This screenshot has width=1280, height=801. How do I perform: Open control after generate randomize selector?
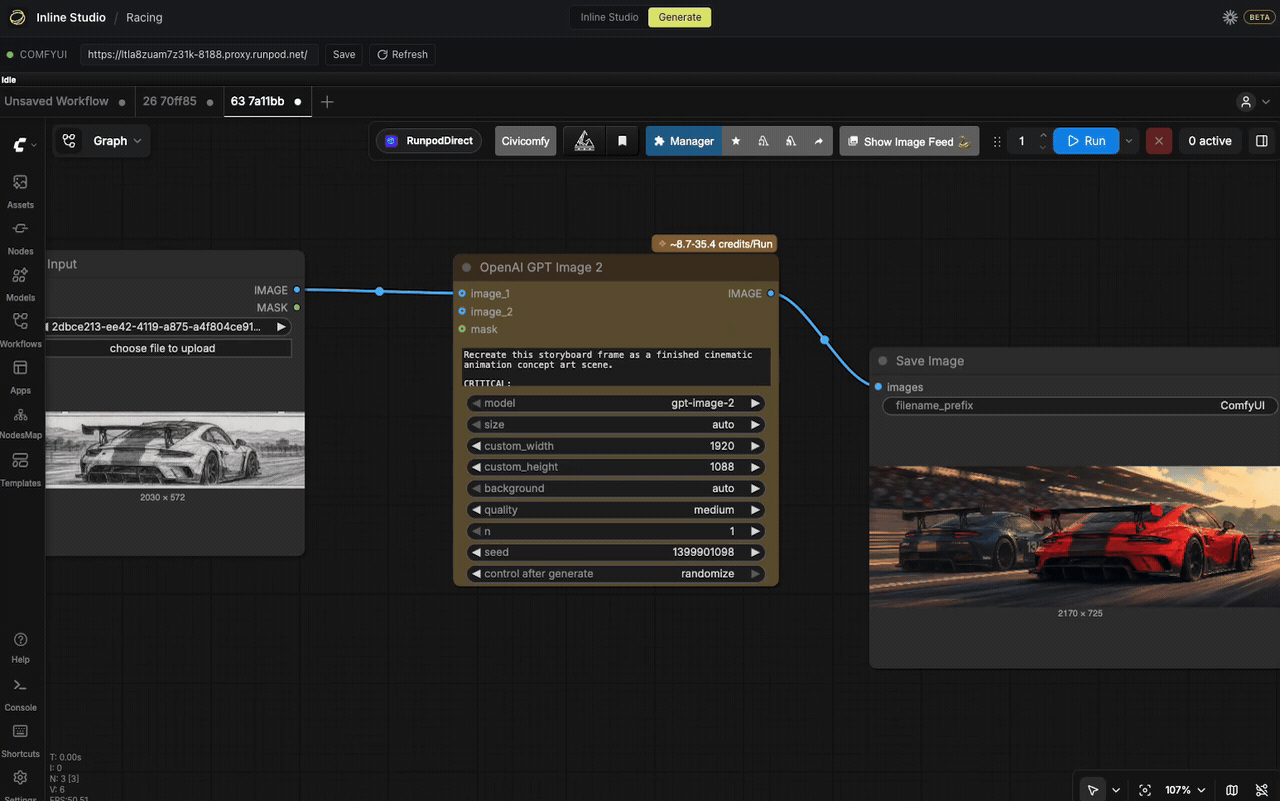615,574
